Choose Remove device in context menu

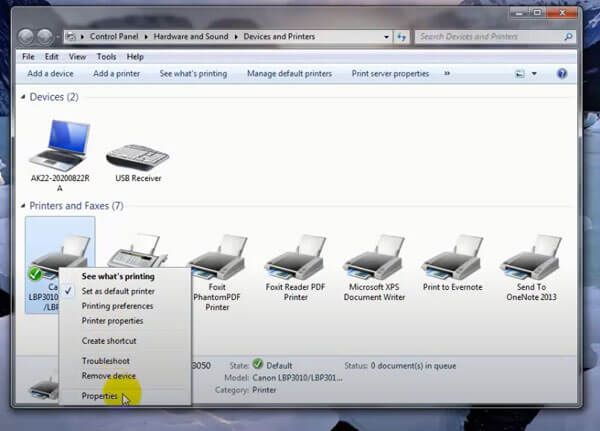click(x=109, y=376)
